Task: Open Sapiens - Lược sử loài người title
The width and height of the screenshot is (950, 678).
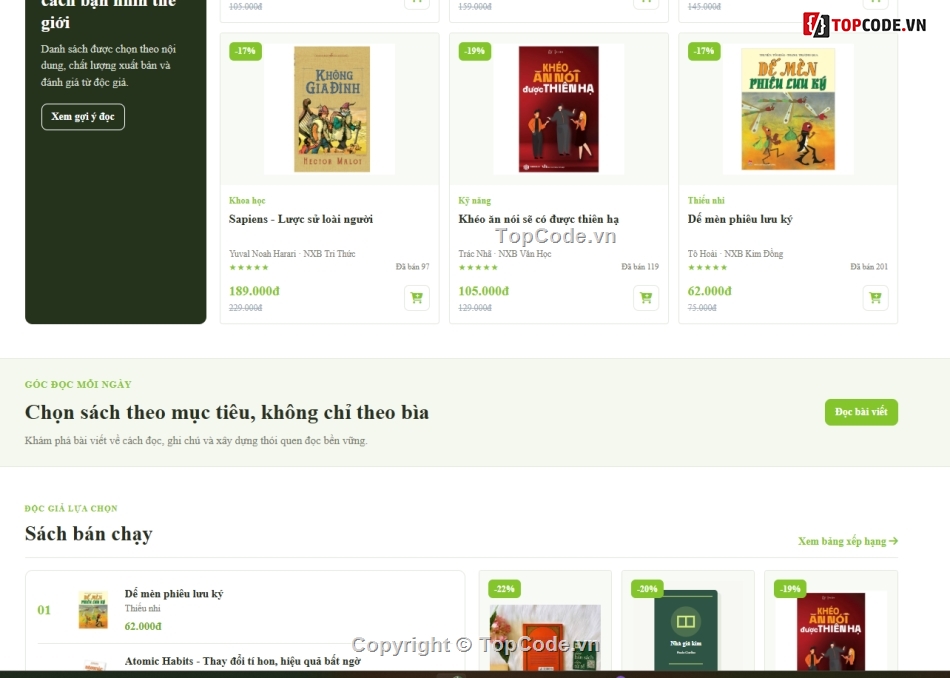Action: click(301, 219)
